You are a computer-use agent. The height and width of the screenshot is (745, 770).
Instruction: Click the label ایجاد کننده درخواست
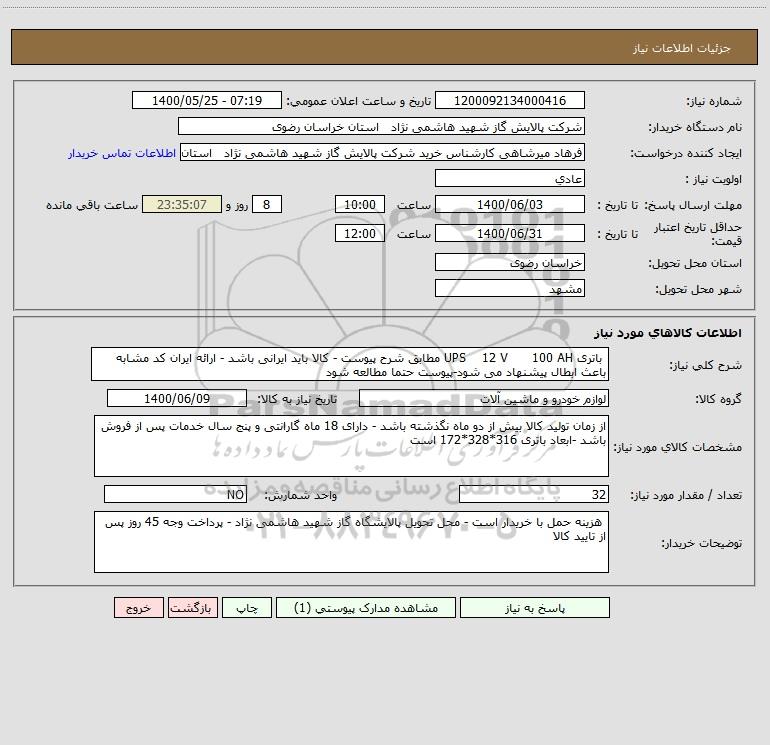(686, 153)
